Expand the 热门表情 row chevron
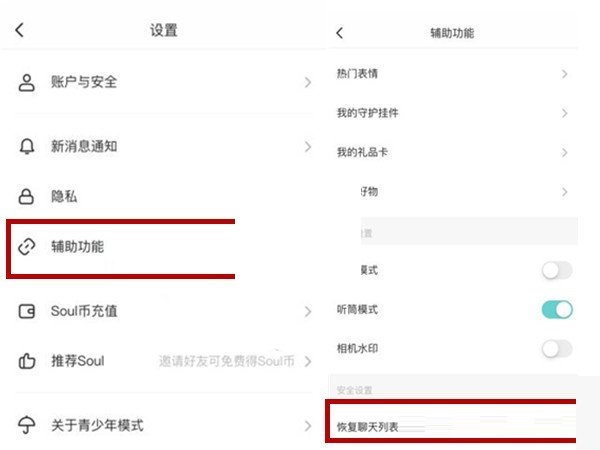The image size is (600, 450). (565, 74)
